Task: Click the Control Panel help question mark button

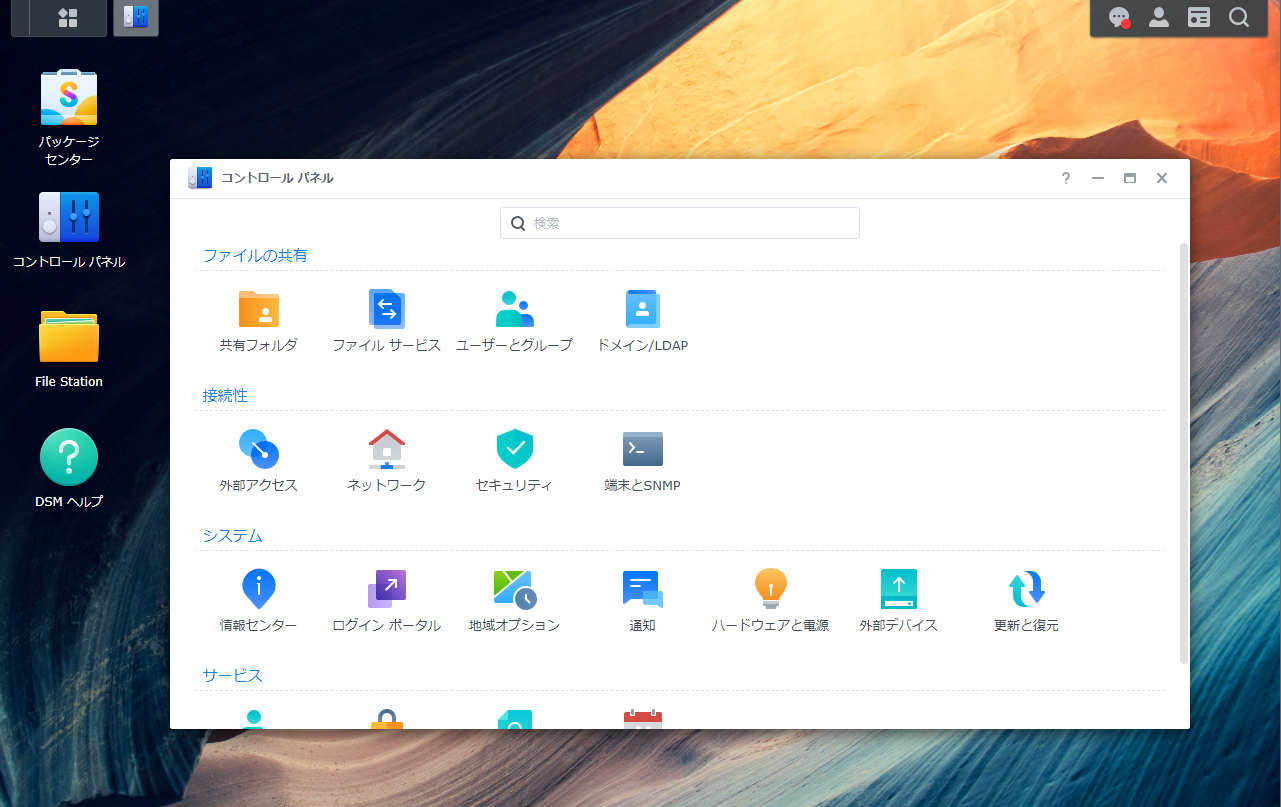Action: point(1066,178)
